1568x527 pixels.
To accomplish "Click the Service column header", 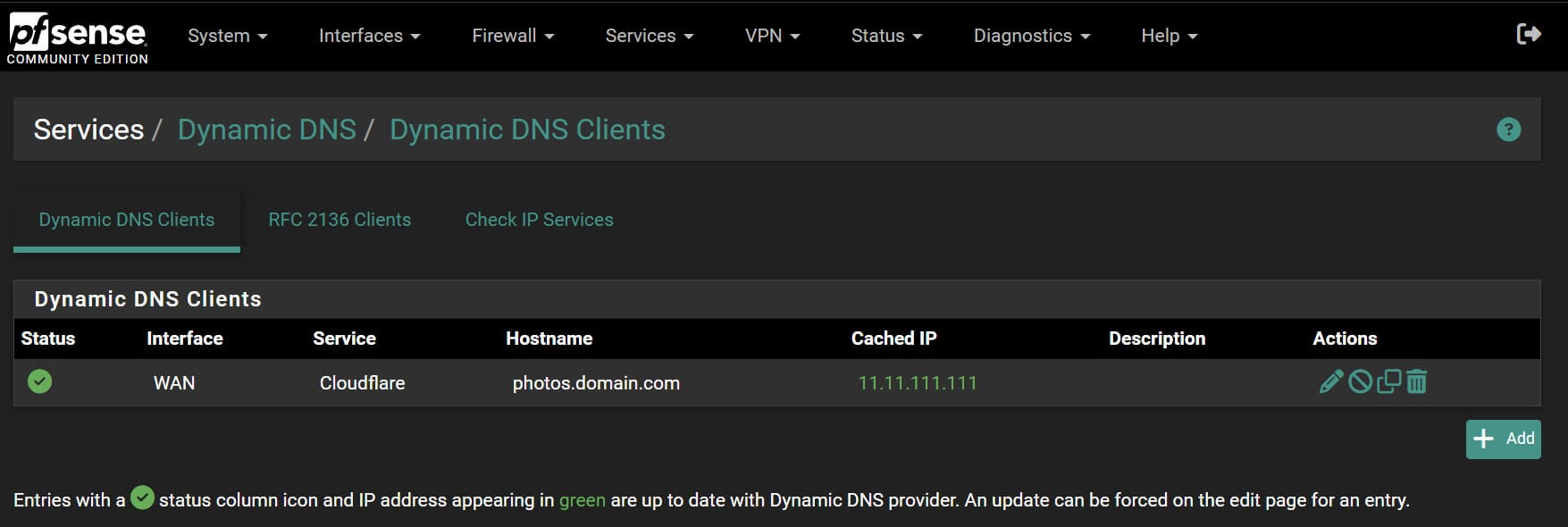I will [344, 339].
